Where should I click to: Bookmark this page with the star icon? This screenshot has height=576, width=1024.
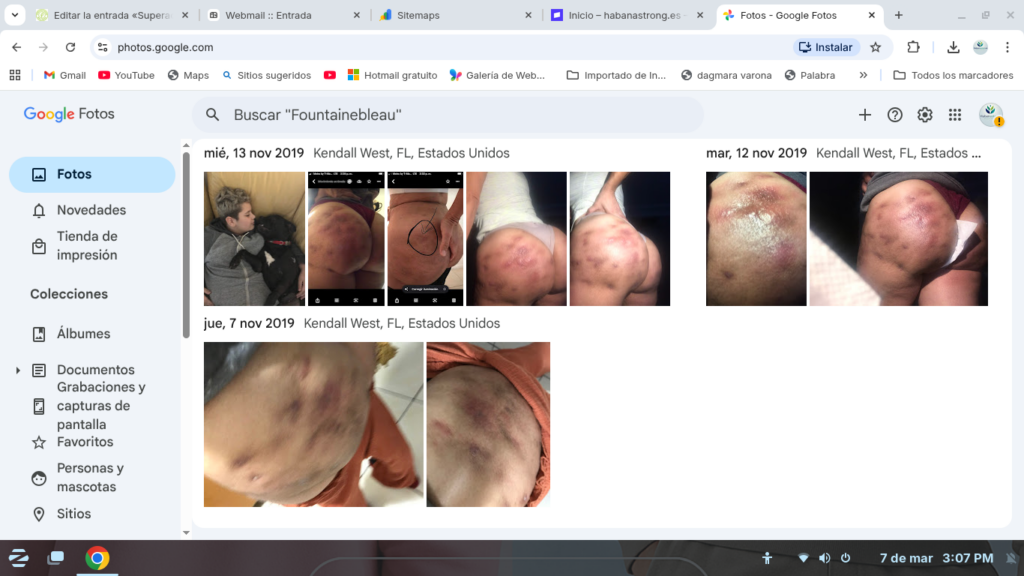[x=876, y=47]
